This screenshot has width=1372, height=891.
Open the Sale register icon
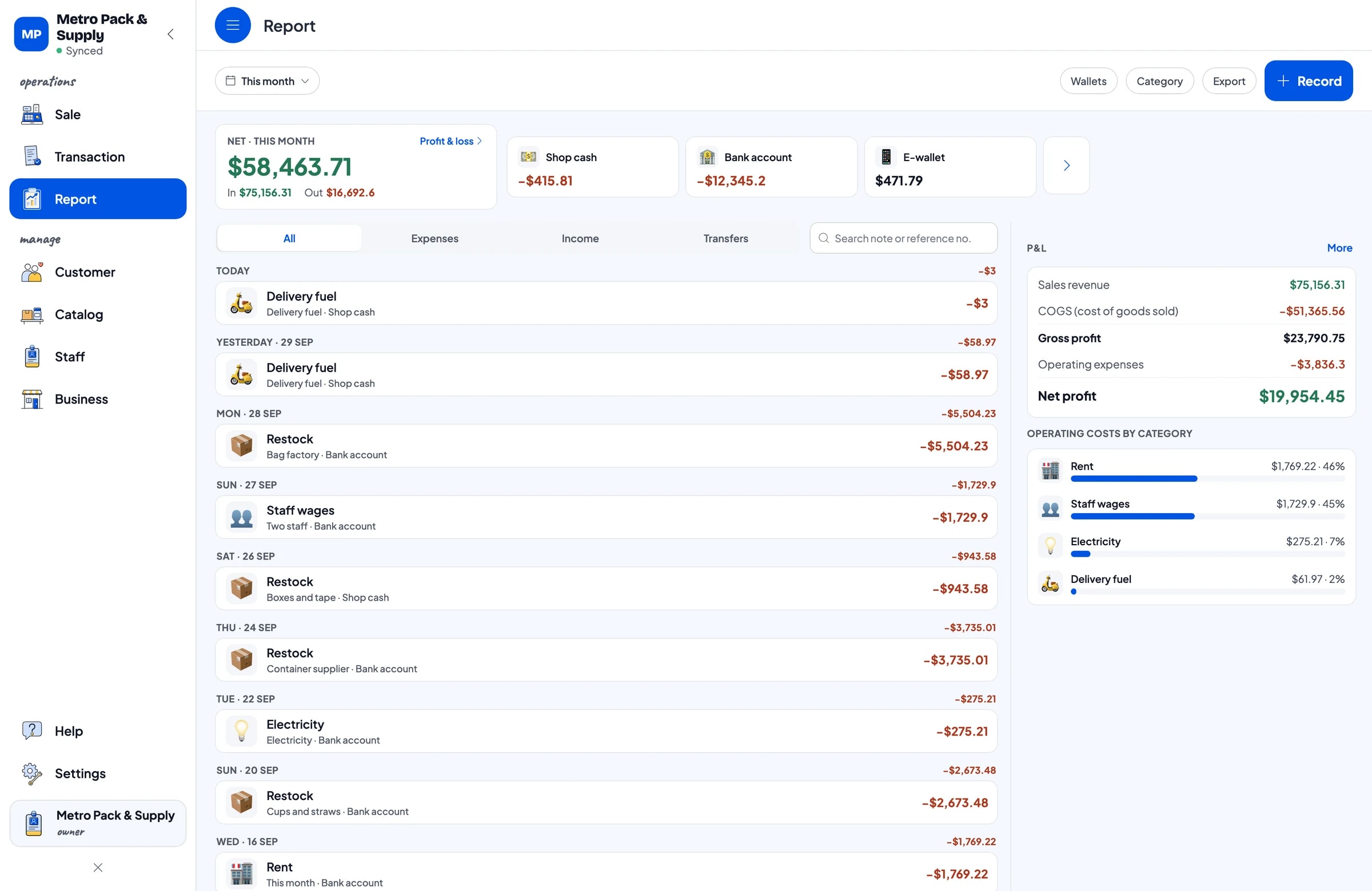coord(32,114)
